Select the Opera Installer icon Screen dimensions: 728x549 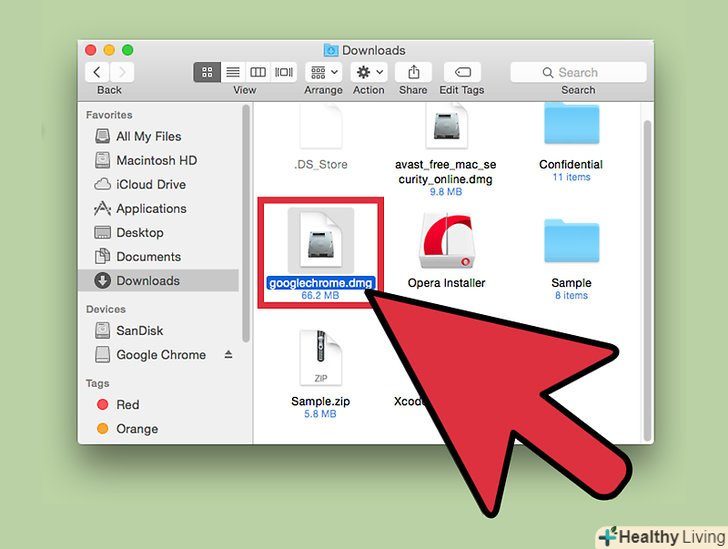447,242
